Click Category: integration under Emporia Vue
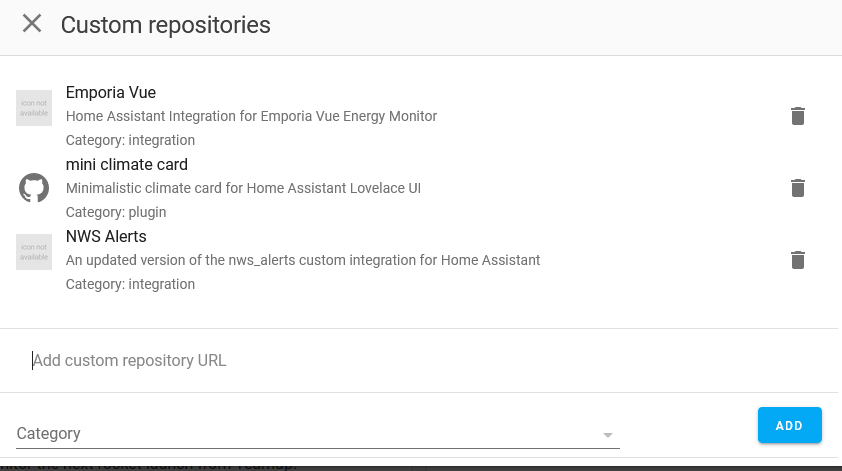 point(130,140)
